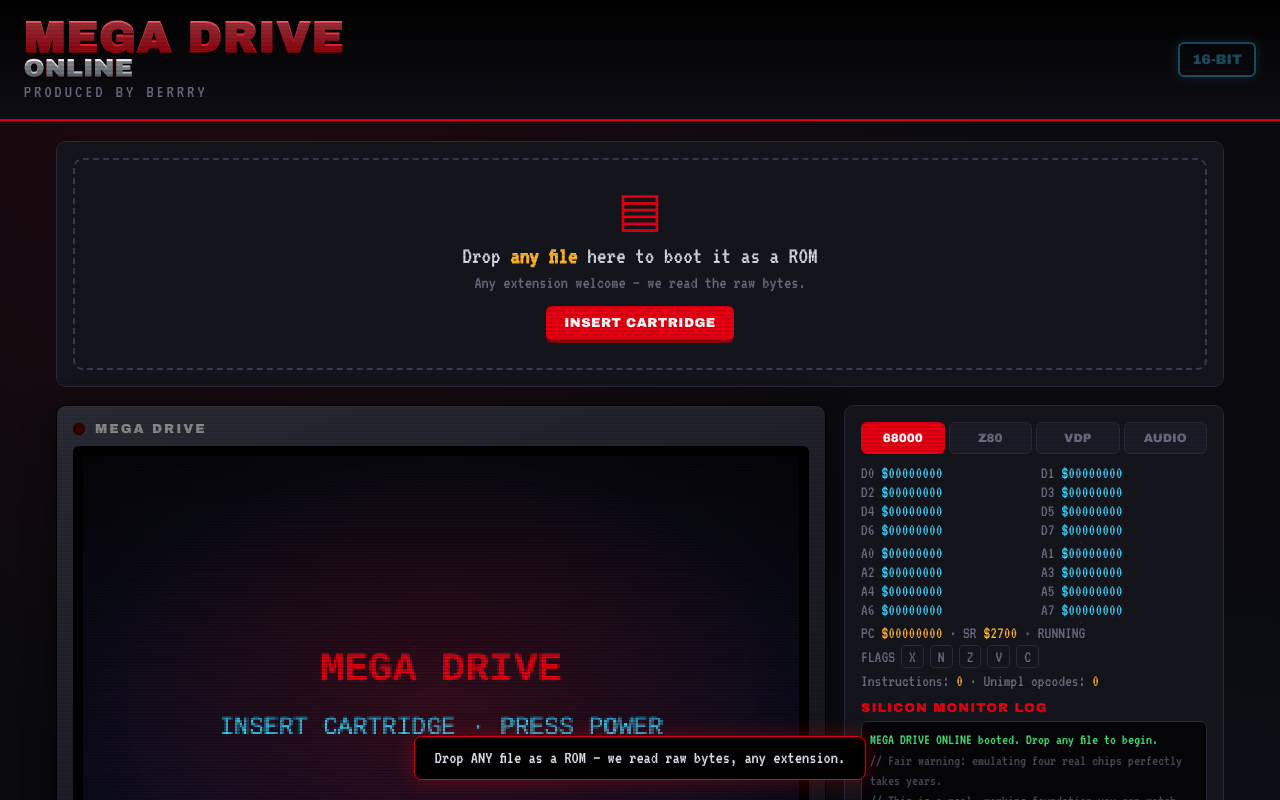Click the C flag box
The width and height of the screenshot is (1280, 800).
1027,657
